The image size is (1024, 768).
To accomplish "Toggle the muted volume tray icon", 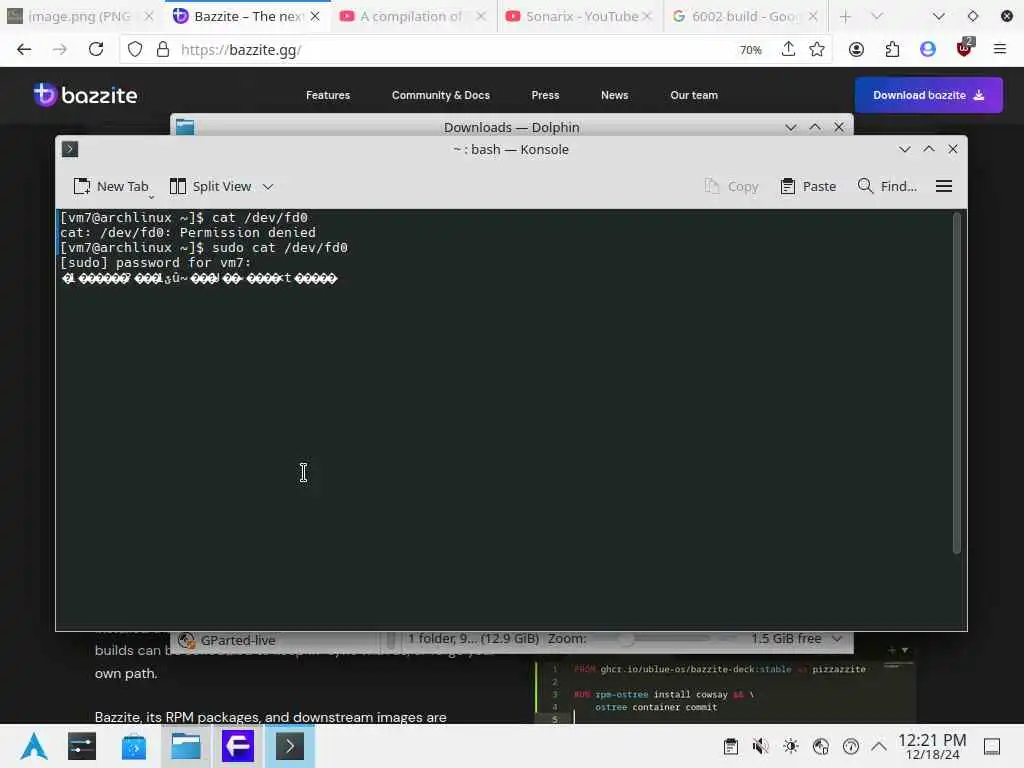I will click(760, 746).
